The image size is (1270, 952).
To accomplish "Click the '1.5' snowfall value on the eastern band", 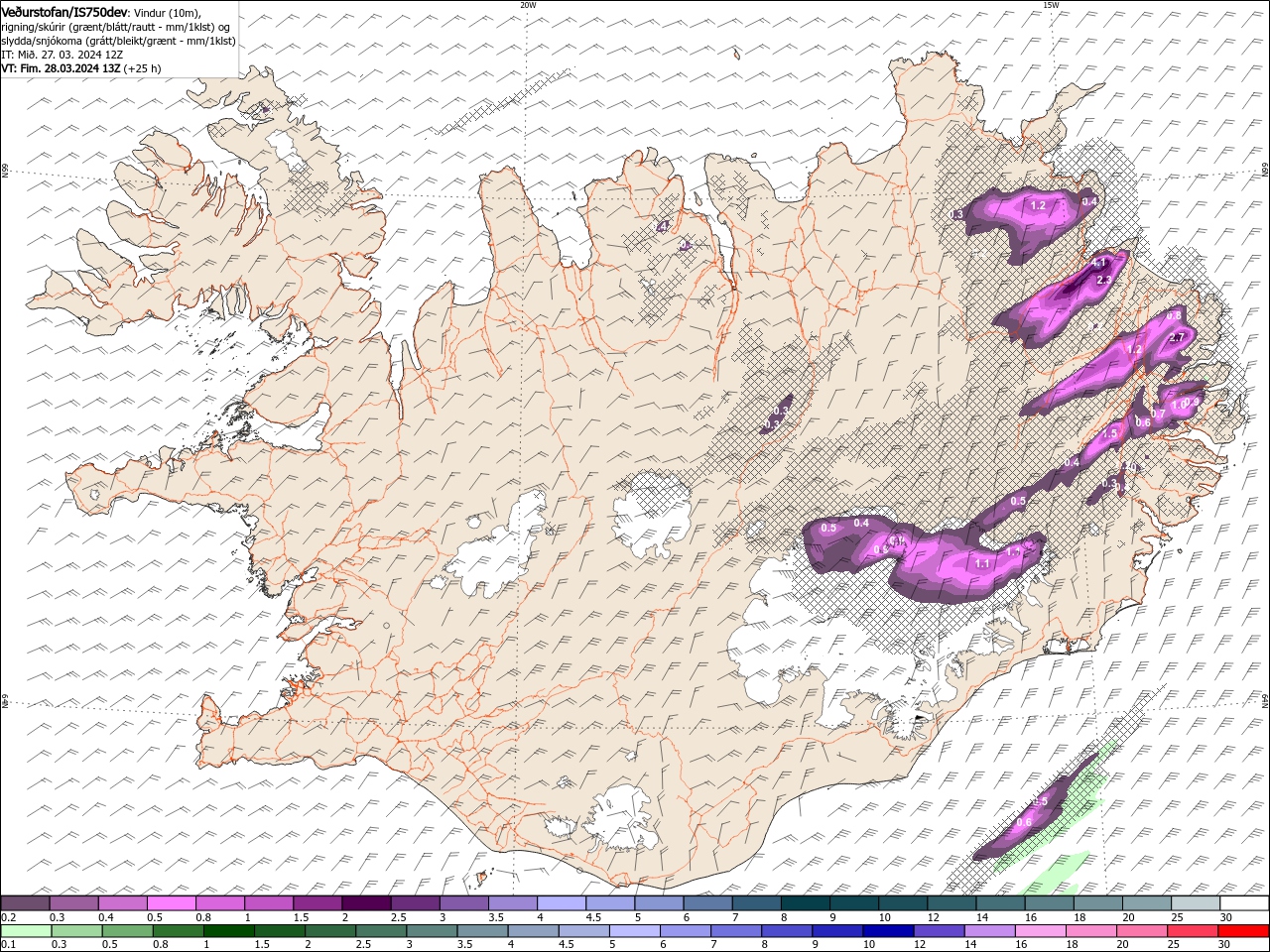I will (x=1110, y=433).
